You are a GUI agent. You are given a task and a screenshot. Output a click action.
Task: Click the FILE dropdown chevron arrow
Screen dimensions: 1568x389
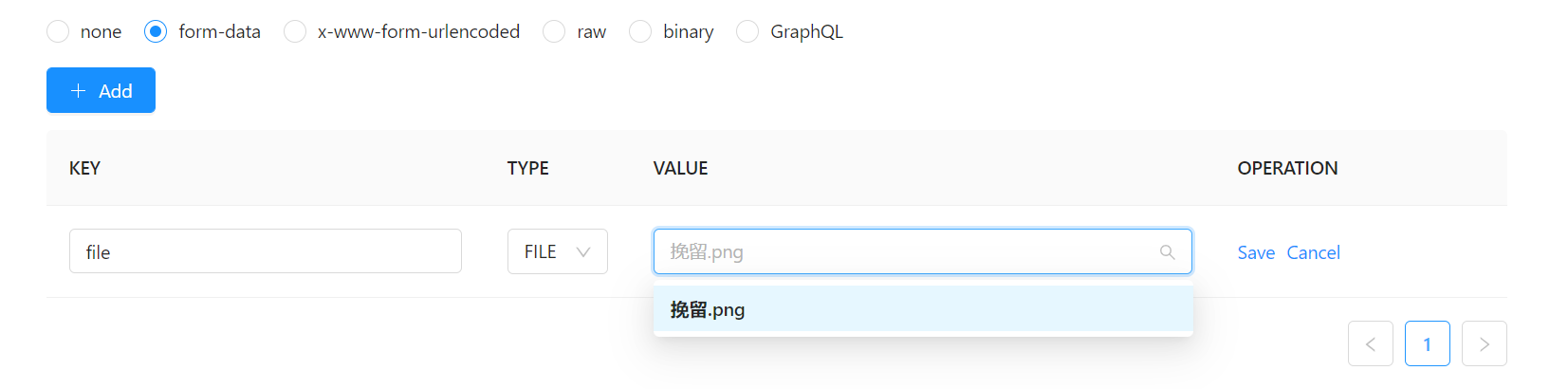[583, 252]
